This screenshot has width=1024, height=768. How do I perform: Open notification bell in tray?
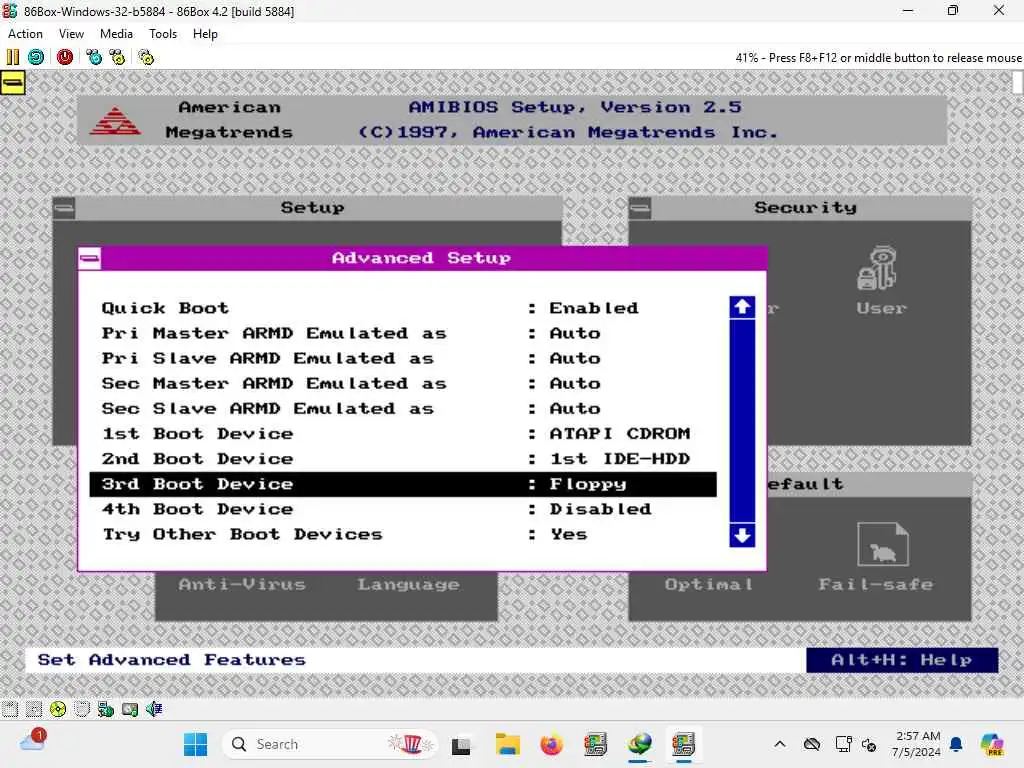(956, 744)
